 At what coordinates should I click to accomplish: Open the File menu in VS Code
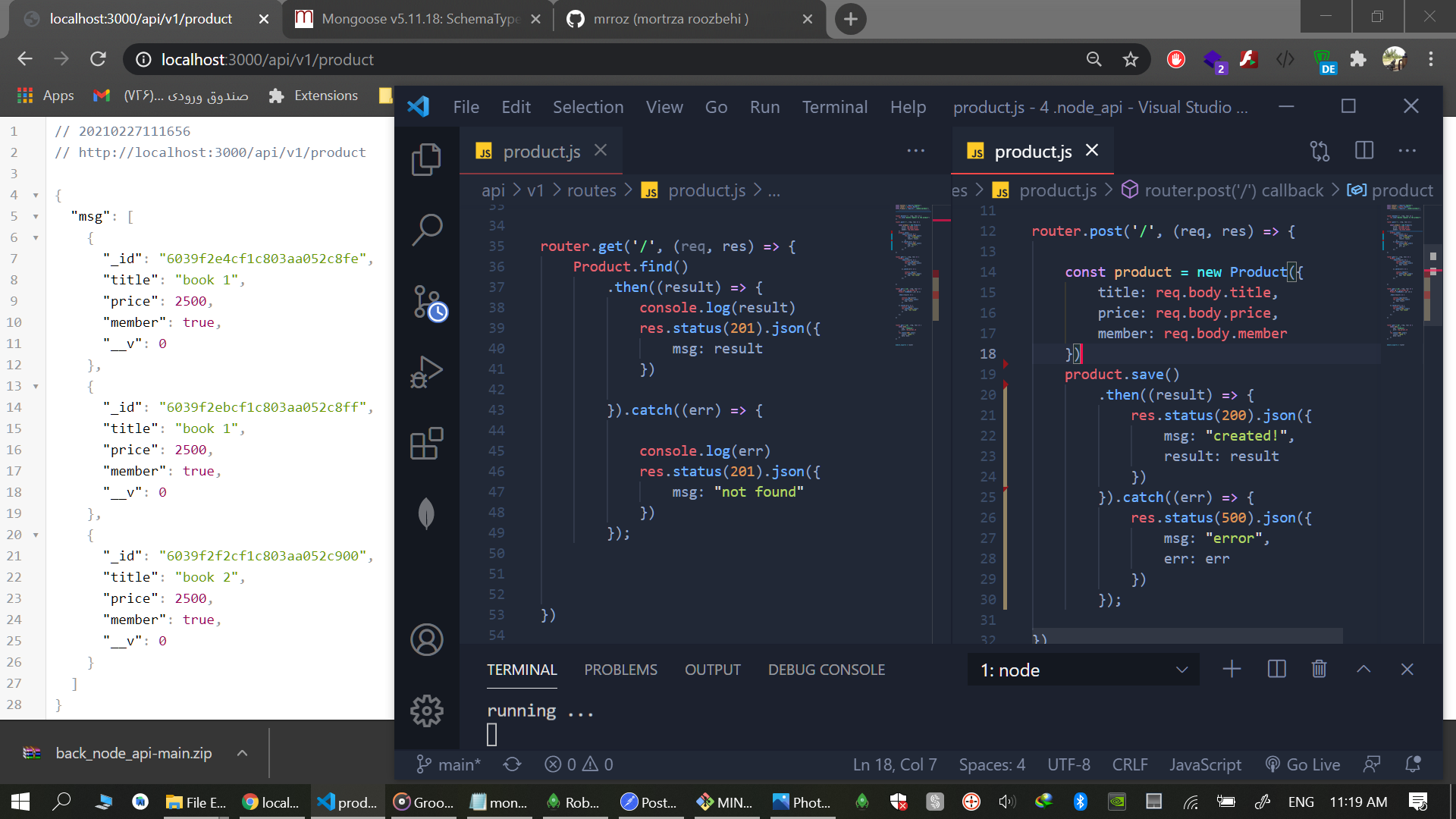[x=466, y=107]
